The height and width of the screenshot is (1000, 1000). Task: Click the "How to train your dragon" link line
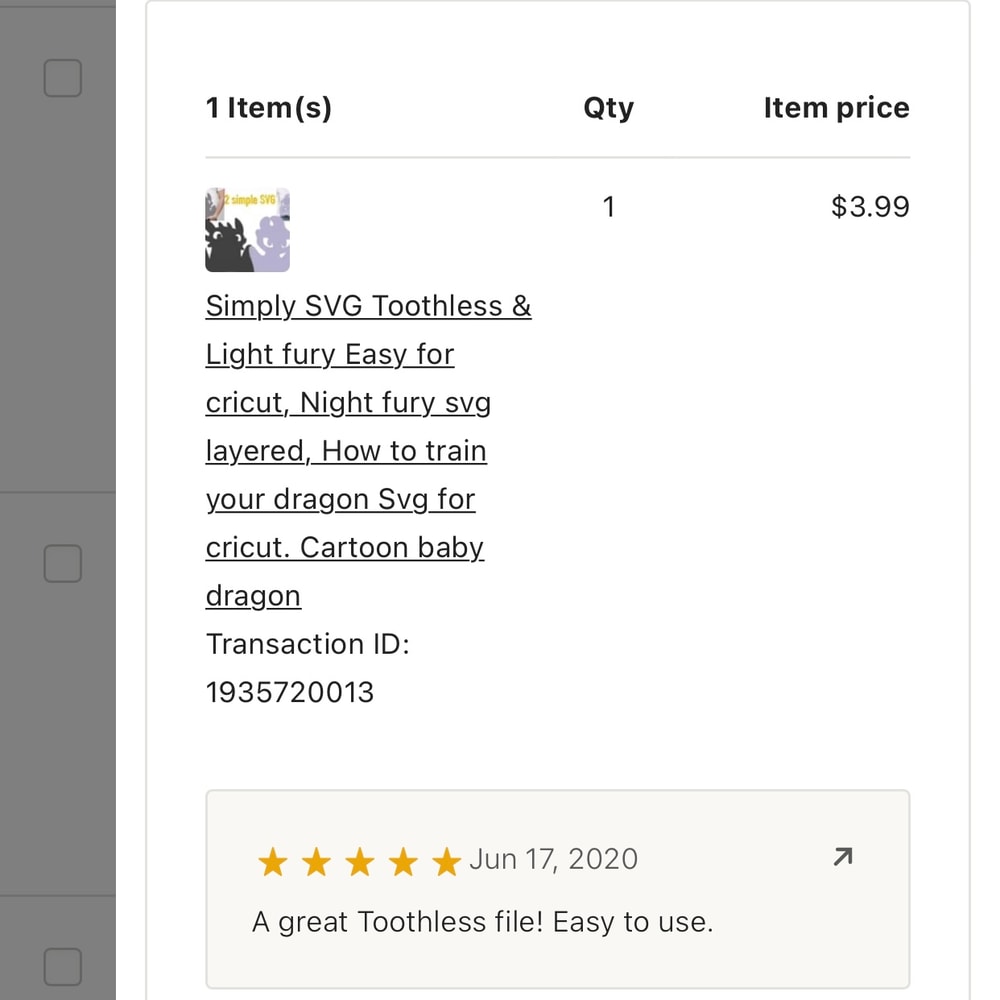(x=346, y=451)
